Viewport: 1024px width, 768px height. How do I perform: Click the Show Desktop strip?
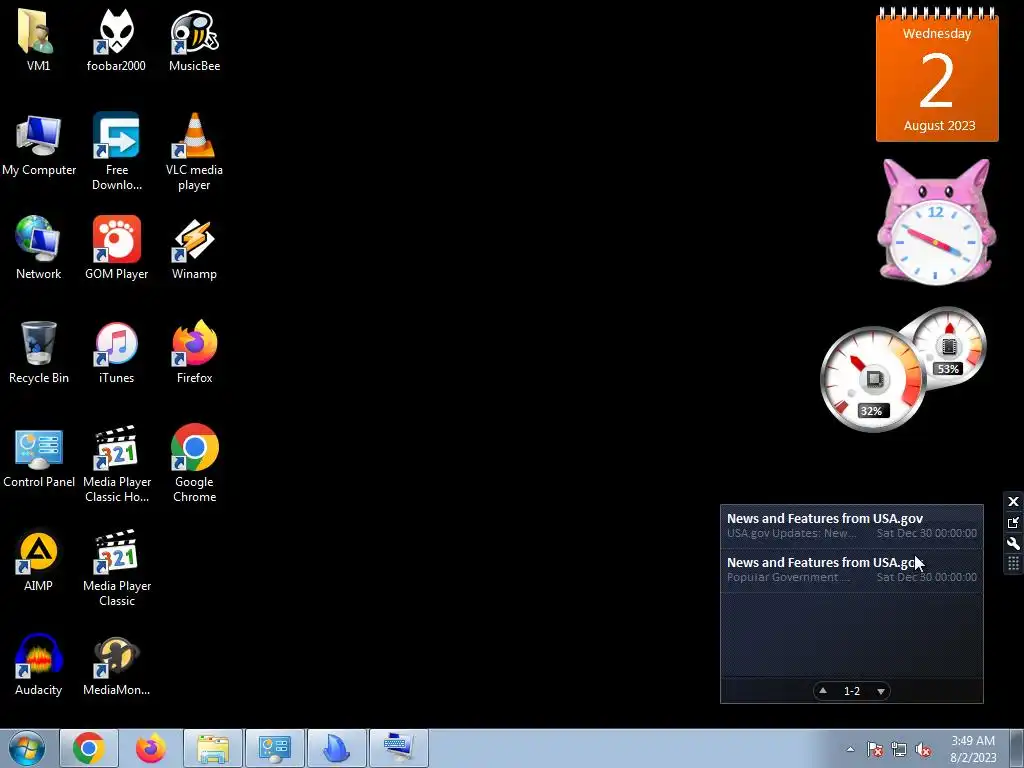tap(1016, 748)
